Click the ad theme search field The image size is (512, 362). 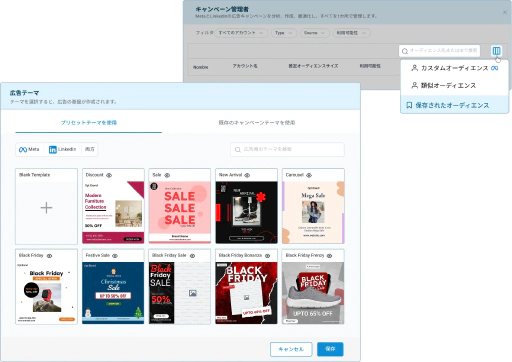[x=287, y=149]
